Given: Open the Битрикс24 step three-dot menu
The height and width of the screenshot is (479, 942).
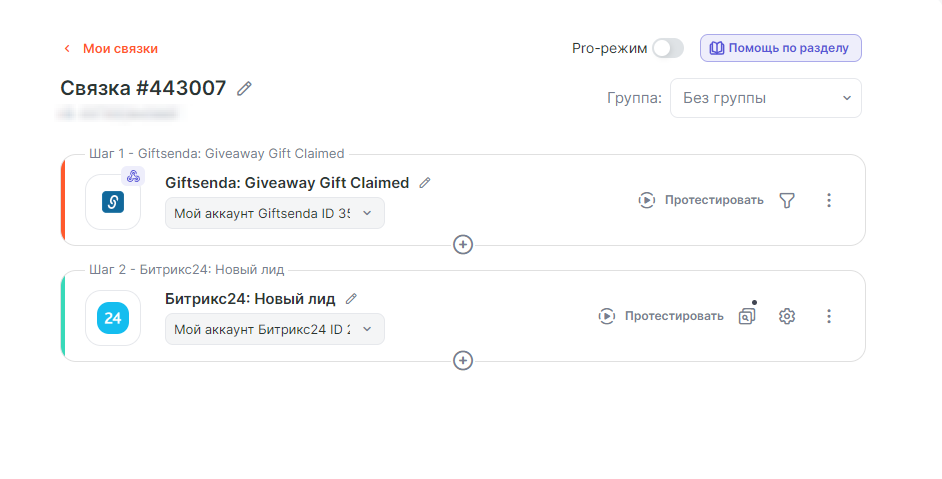Looking at the screenshot, I should click(x=828, y=316).
